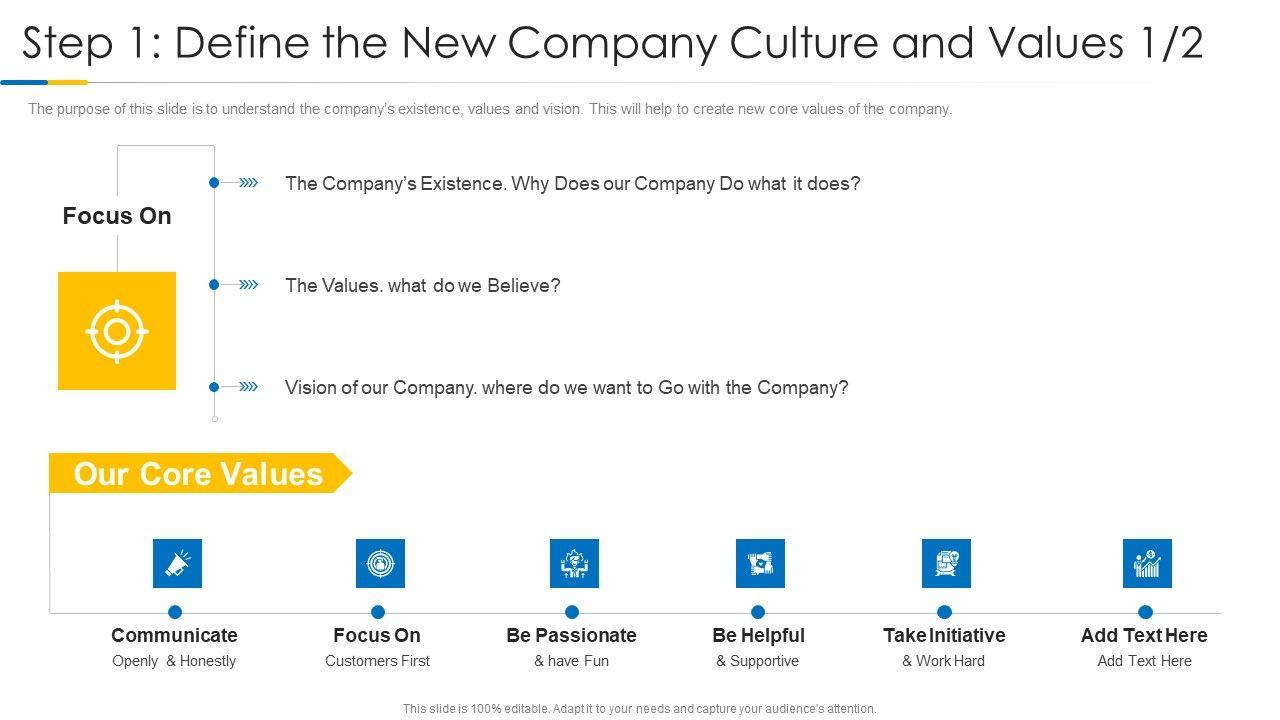The height and width of the screenshot is (720, 1280).
Task: Click the bar chart growth icon
Action: (x=1147, y=563)
